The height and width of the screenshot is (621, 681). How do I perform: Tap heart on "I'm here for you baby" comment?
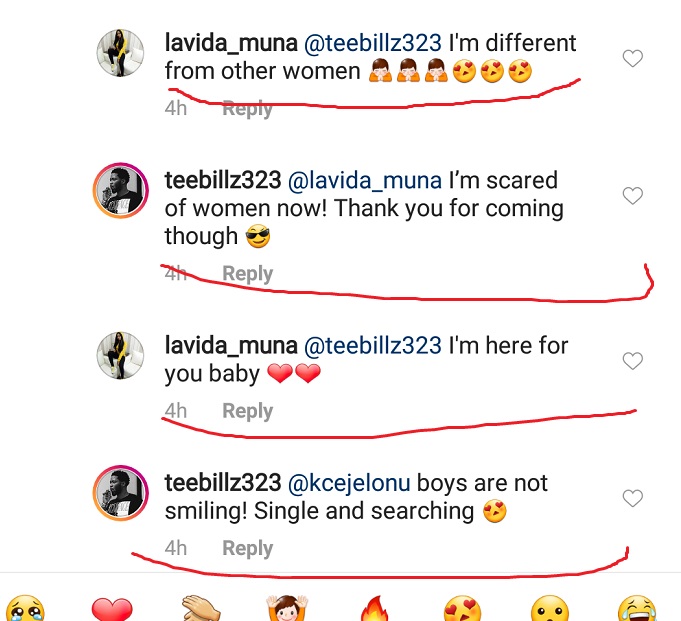(x=632, y=361)
